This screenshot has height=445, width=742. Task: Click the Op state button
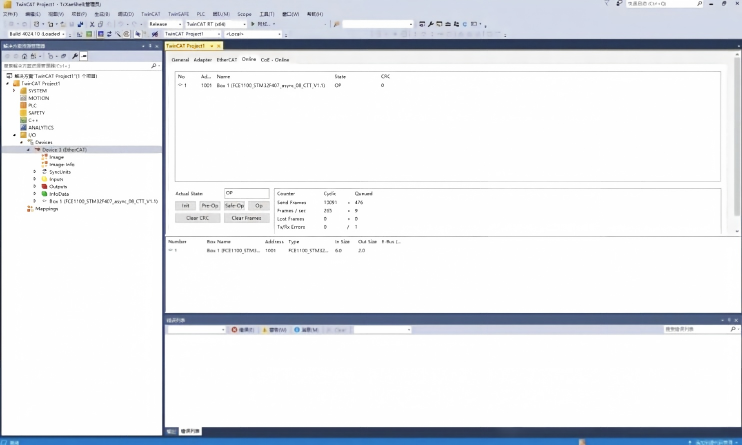[259, 205]
